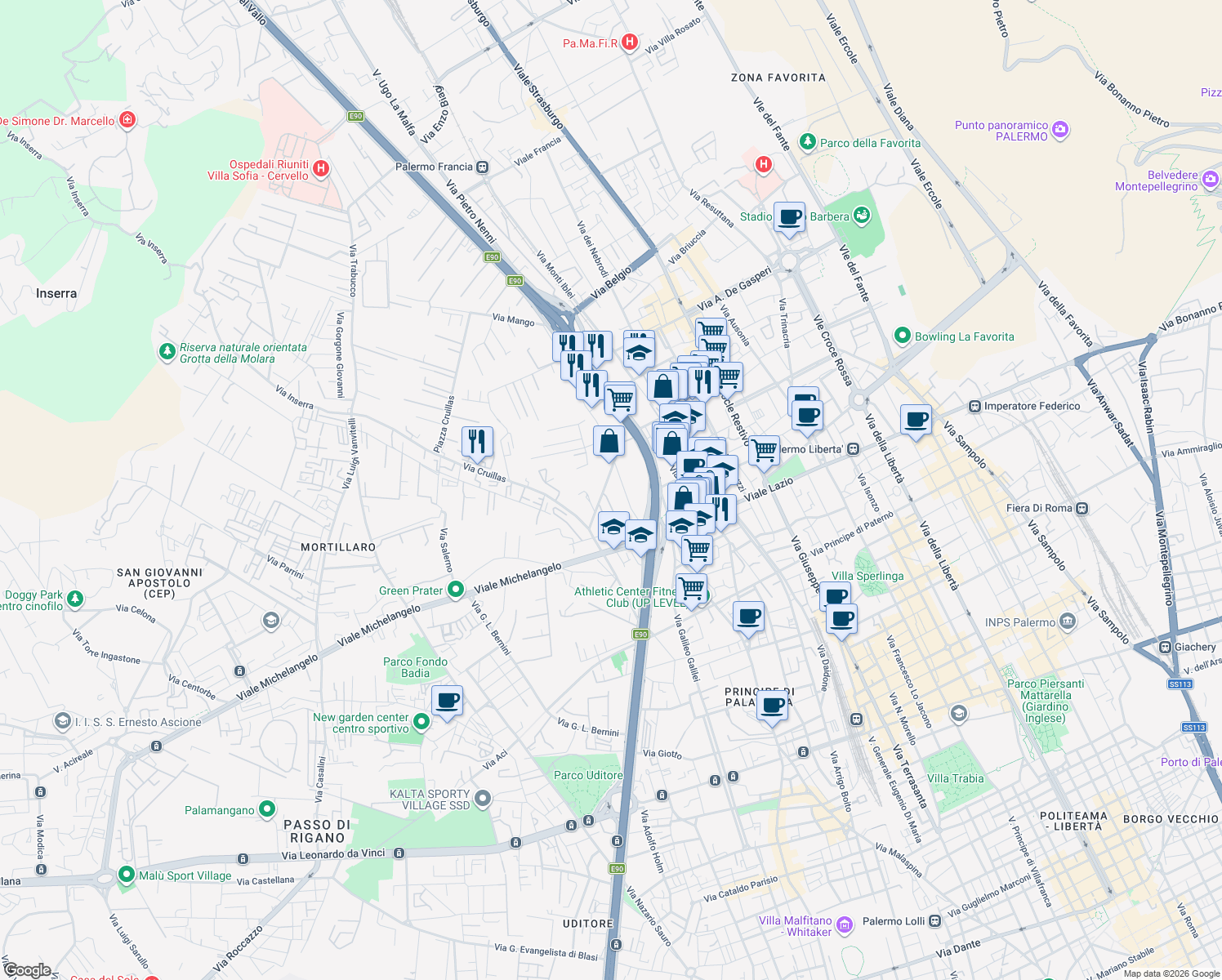Click the Green Prater park marker
Viewport: 1222px width, 980px height.
pyautogui.click(x=455, y=590)
